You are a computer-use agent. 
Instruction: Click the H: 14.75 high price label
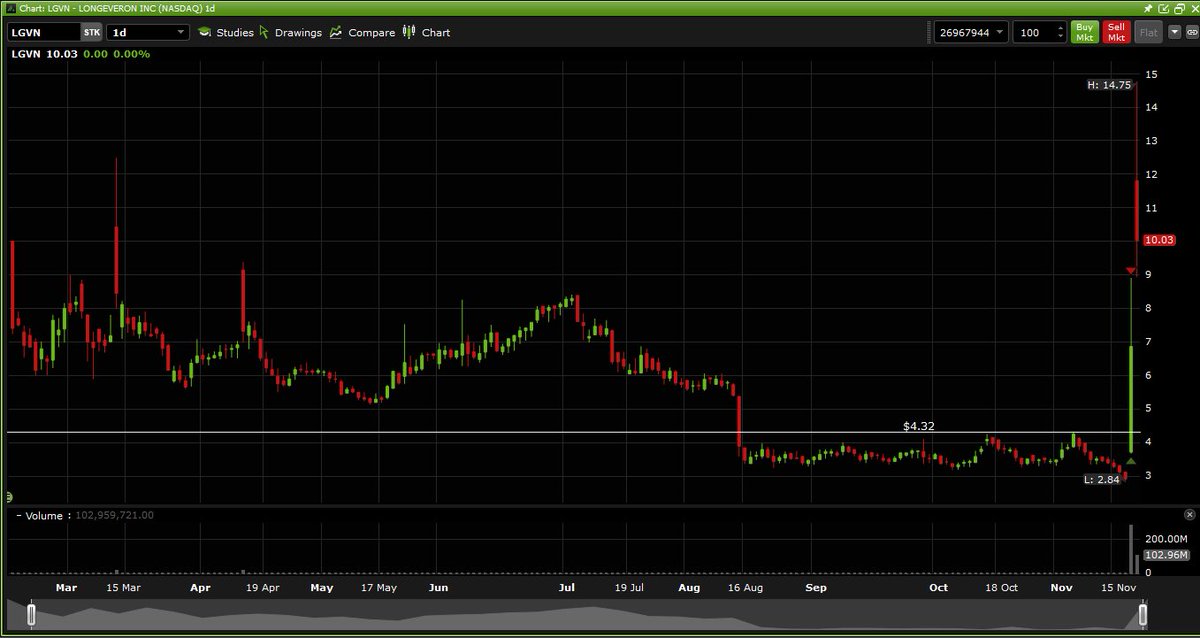(x=1109, y=85)
